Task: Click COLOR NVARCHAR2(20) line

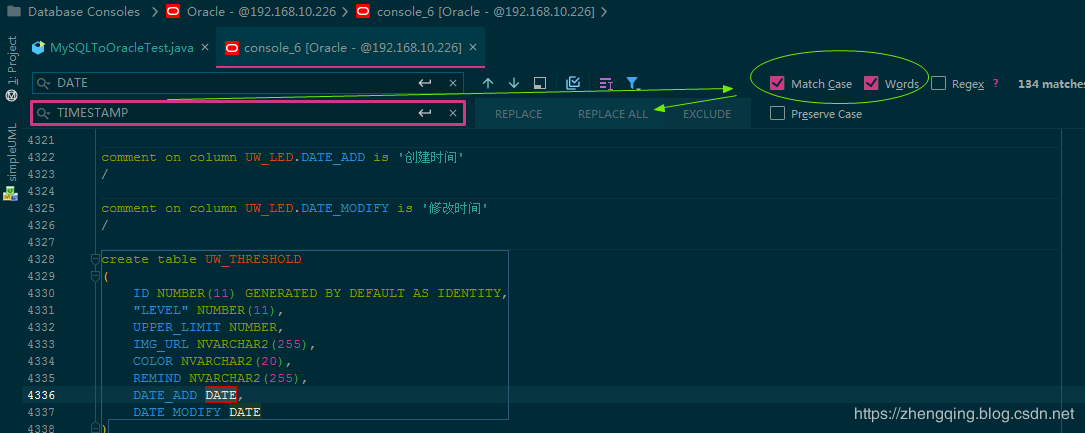Action: 213,361
